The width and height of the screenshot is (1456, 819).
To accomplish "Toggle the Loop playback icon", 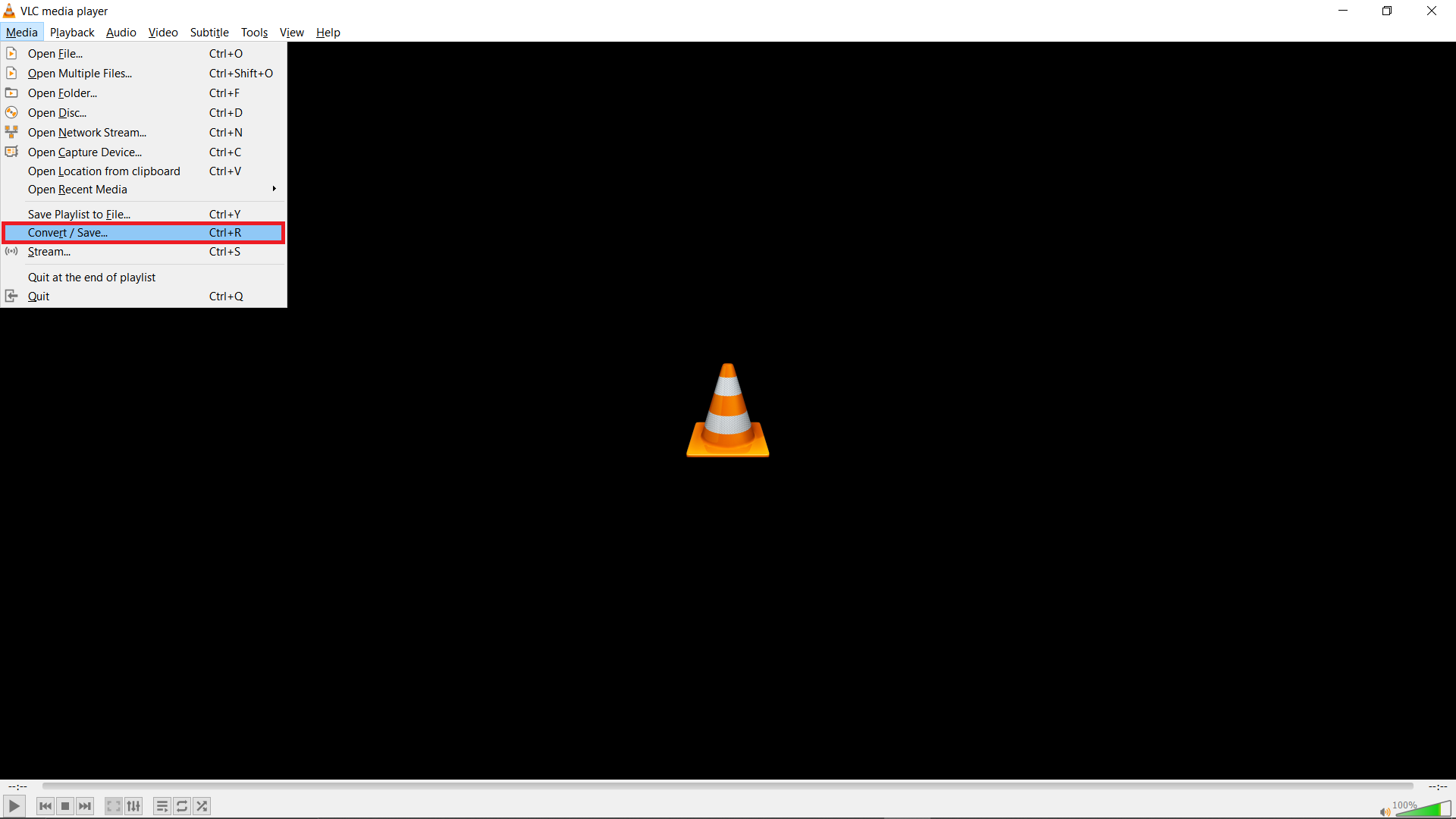I will (182, 806).
